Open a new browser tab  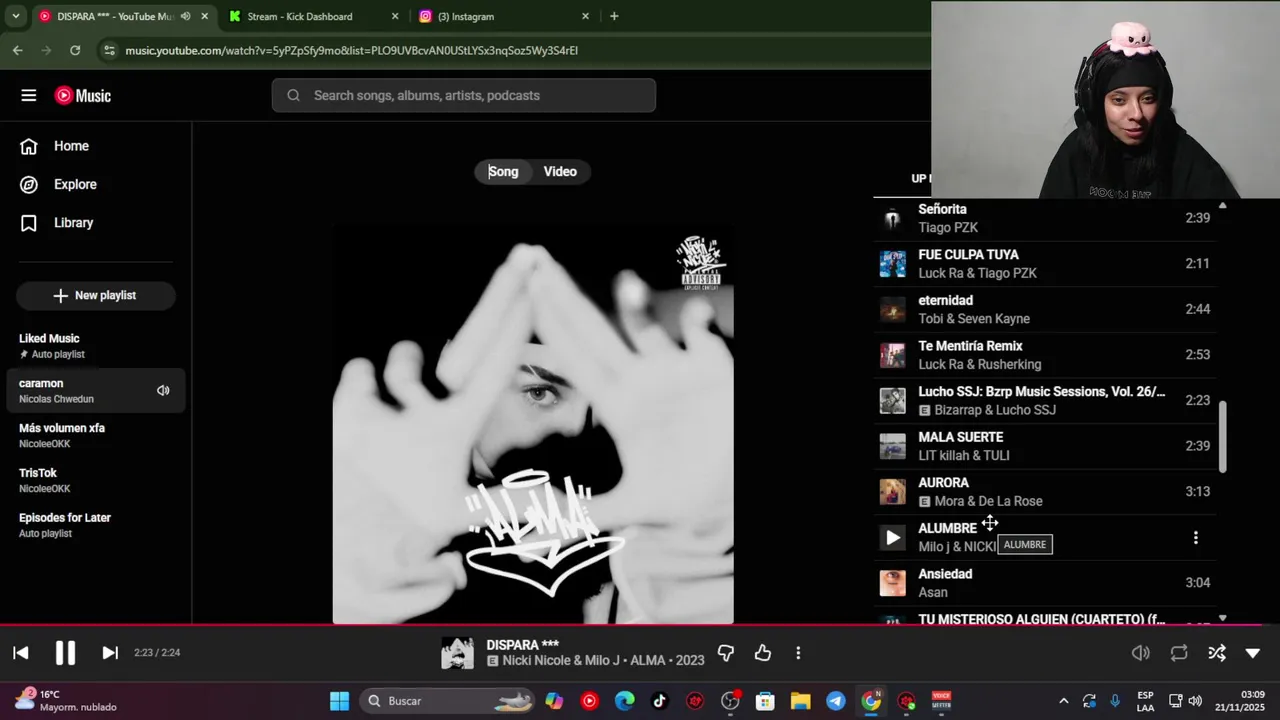pyautogui.click(x=614, y=16)
